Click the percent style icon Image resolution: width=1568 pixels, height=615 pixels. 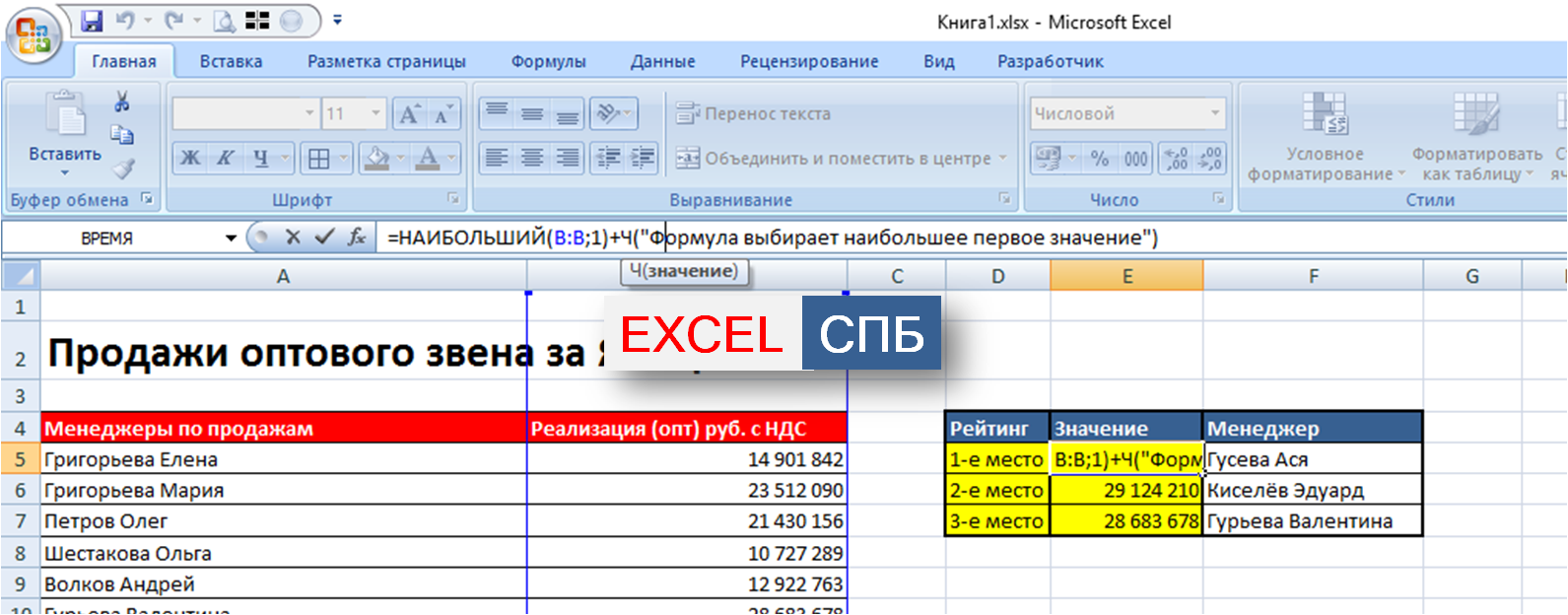tap(1100, 158)
